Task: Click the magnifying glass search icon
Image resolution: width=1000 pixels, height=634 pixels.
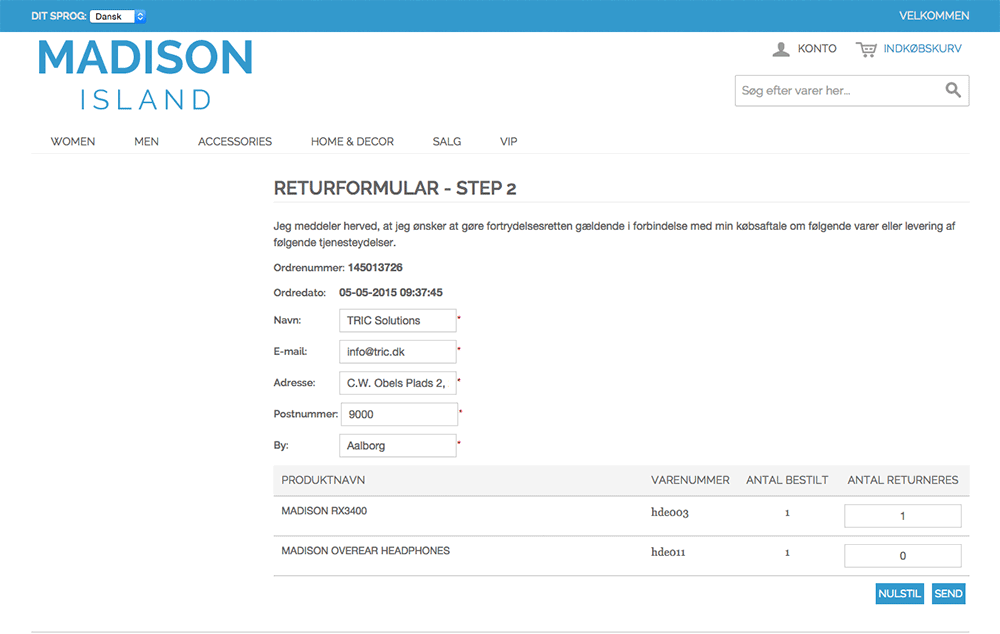Action: coord(953,90)
